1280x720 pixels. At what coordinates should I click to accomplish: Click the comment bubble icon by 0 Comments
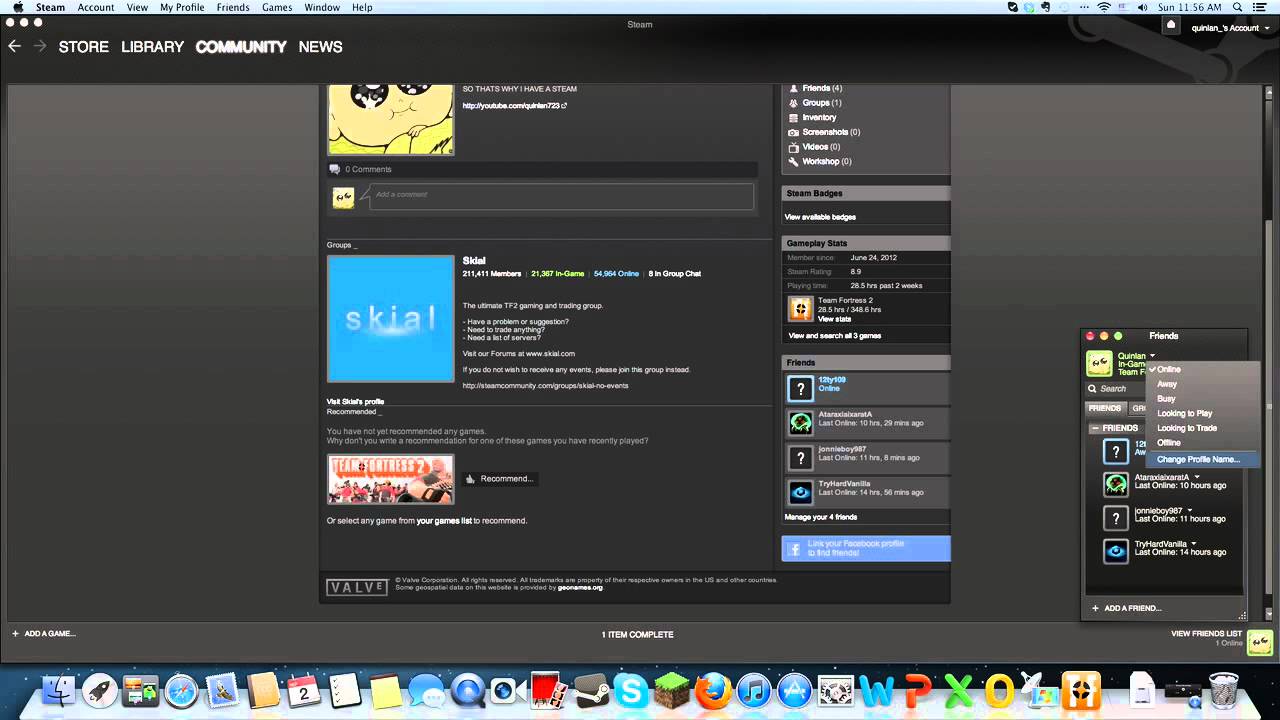coord(335,169)
